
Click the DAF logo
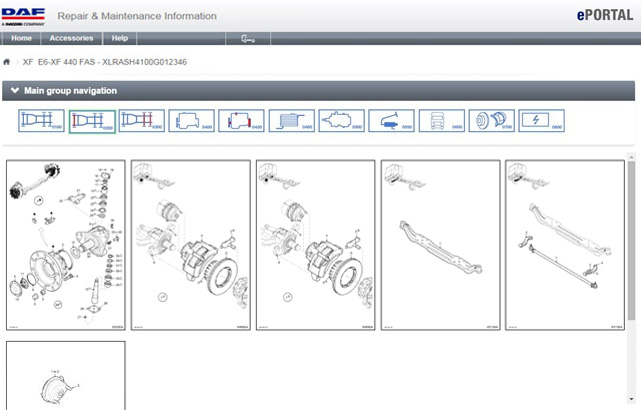[22, 15]
